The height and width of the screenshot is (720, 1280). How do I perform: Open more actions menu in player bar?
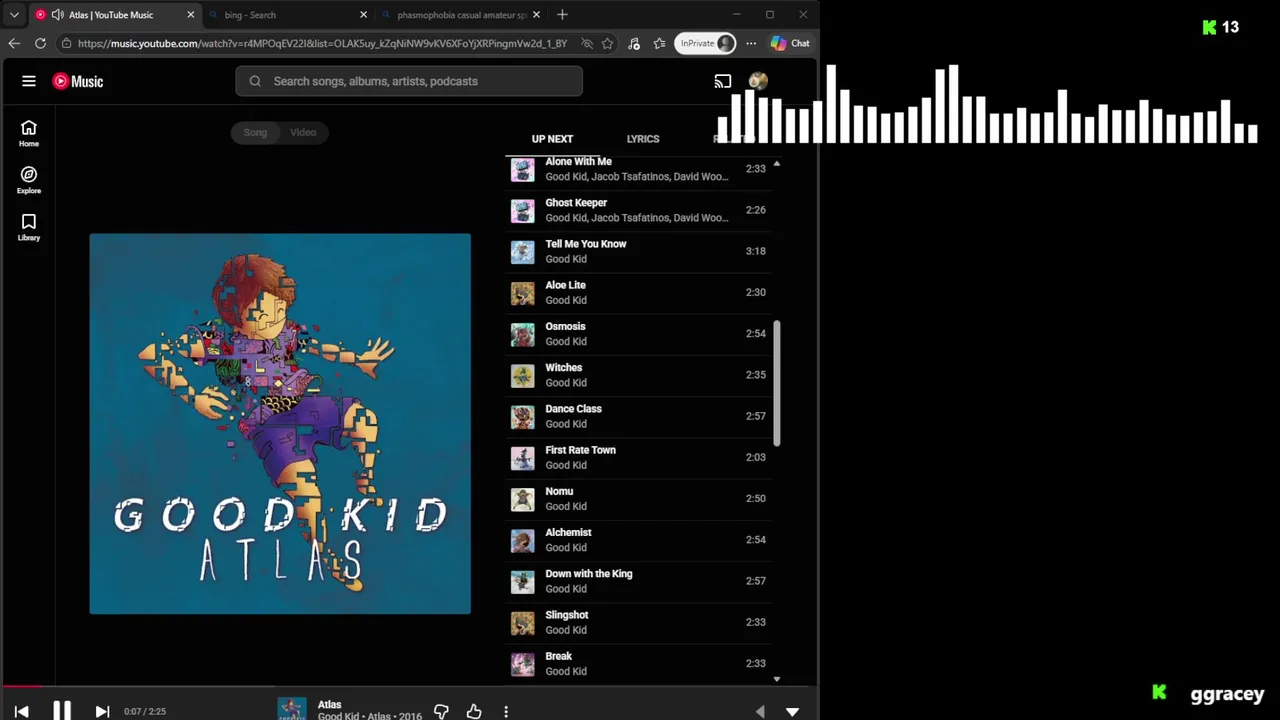point(506,712)
